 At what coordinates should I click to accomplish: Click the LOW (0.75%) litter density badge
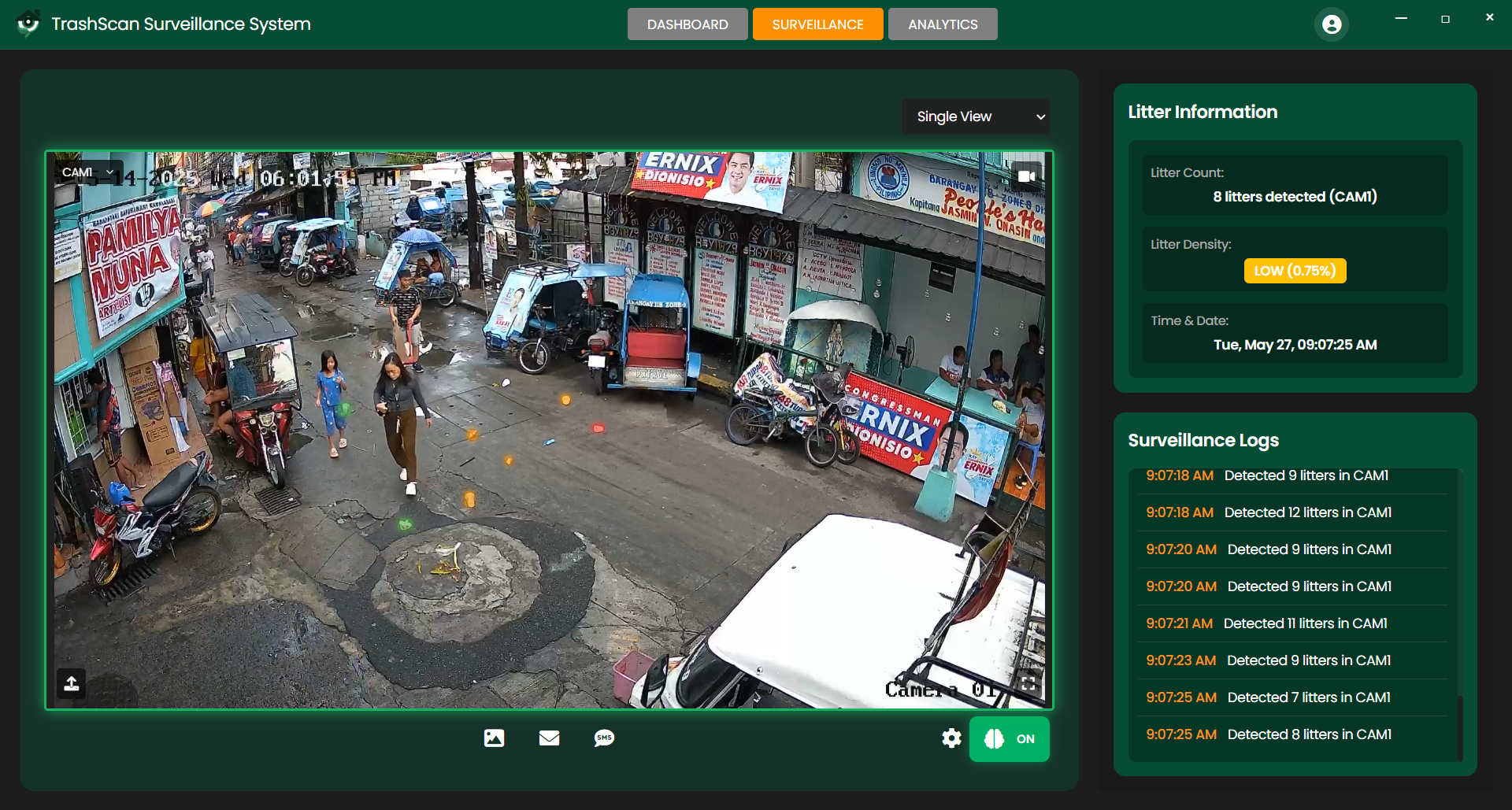(x=1294, y=270)
